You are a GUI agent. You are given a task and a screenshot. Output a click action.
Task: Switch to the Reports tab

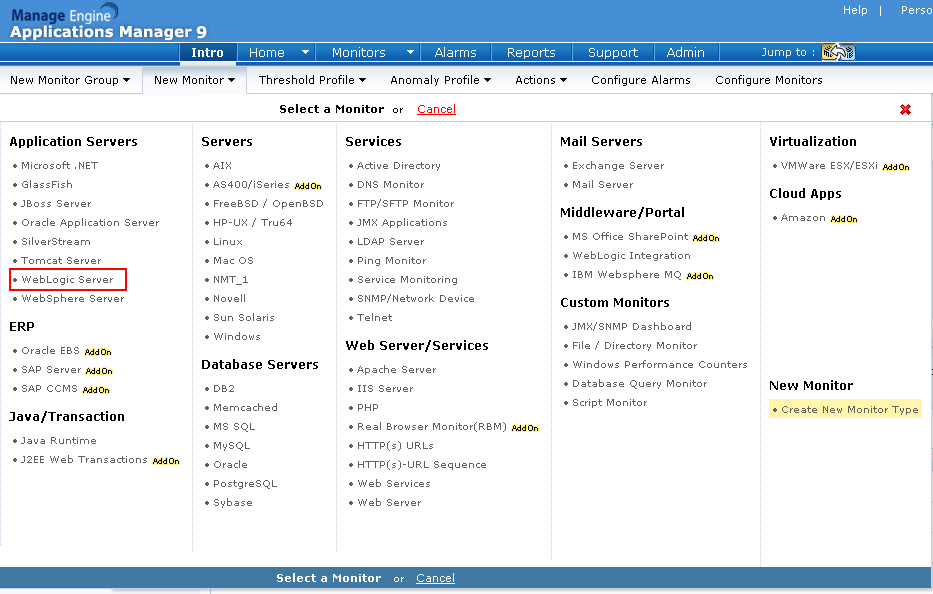point(531,53)
